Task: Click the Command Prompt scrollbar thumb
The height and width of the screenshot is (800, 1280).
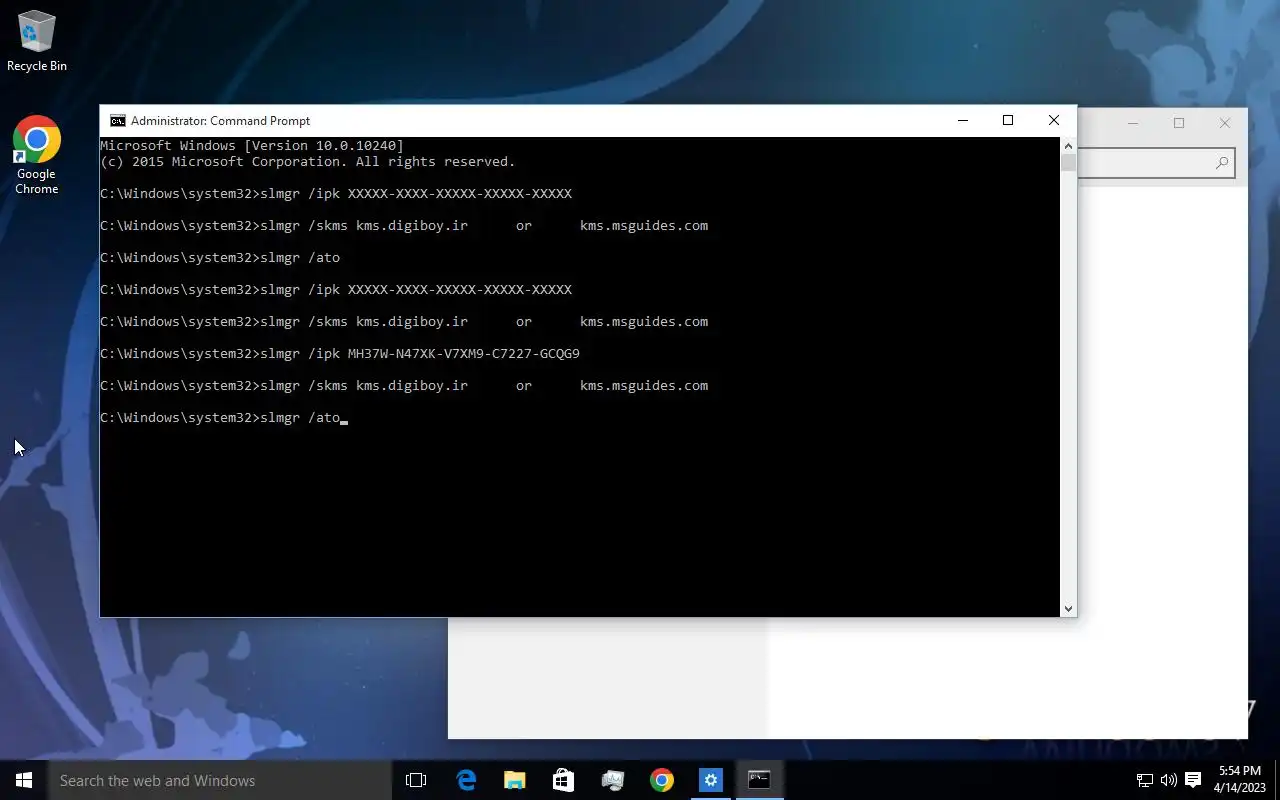Action: tap(1068, 163)
